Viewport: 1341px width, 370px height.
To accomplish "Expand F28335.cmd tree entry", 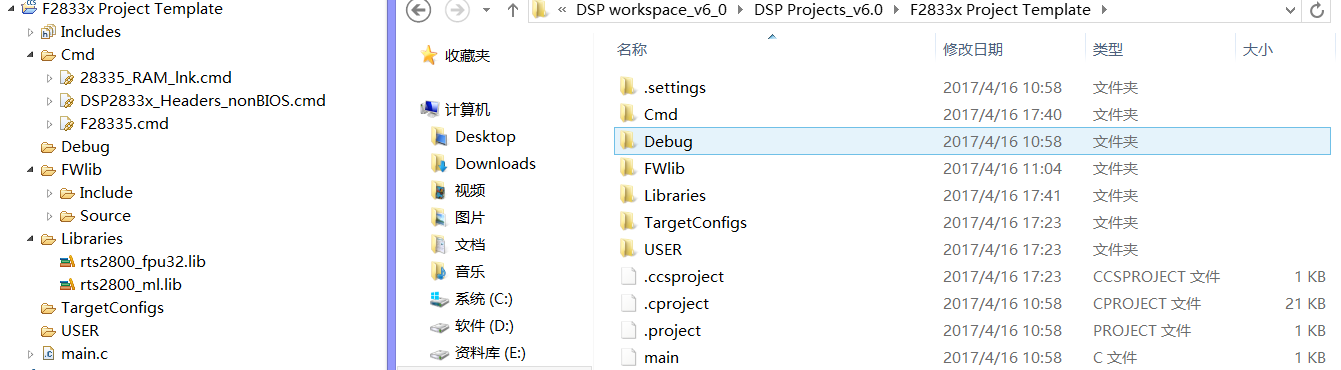I will point(49,124).
